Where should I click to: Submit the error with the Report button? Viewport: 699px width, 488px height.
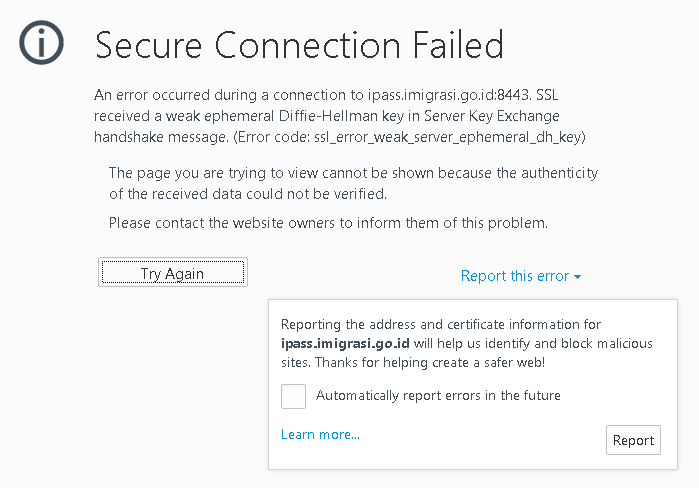click(x=633, y=440)
